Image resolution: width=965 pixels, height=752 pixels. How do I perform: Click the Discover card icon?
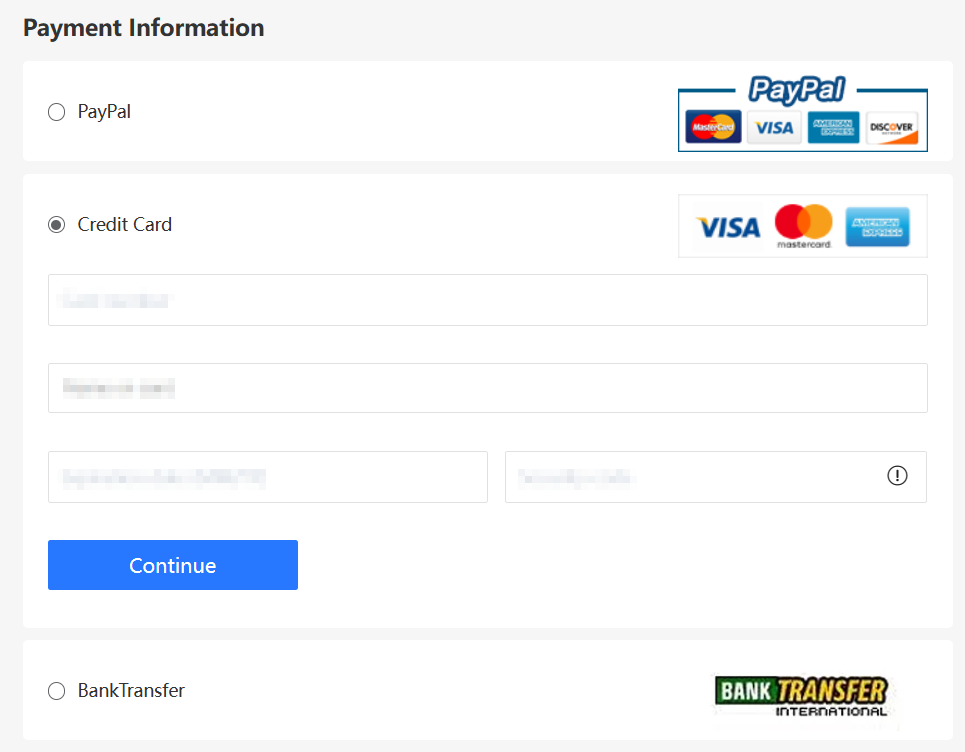892,127
